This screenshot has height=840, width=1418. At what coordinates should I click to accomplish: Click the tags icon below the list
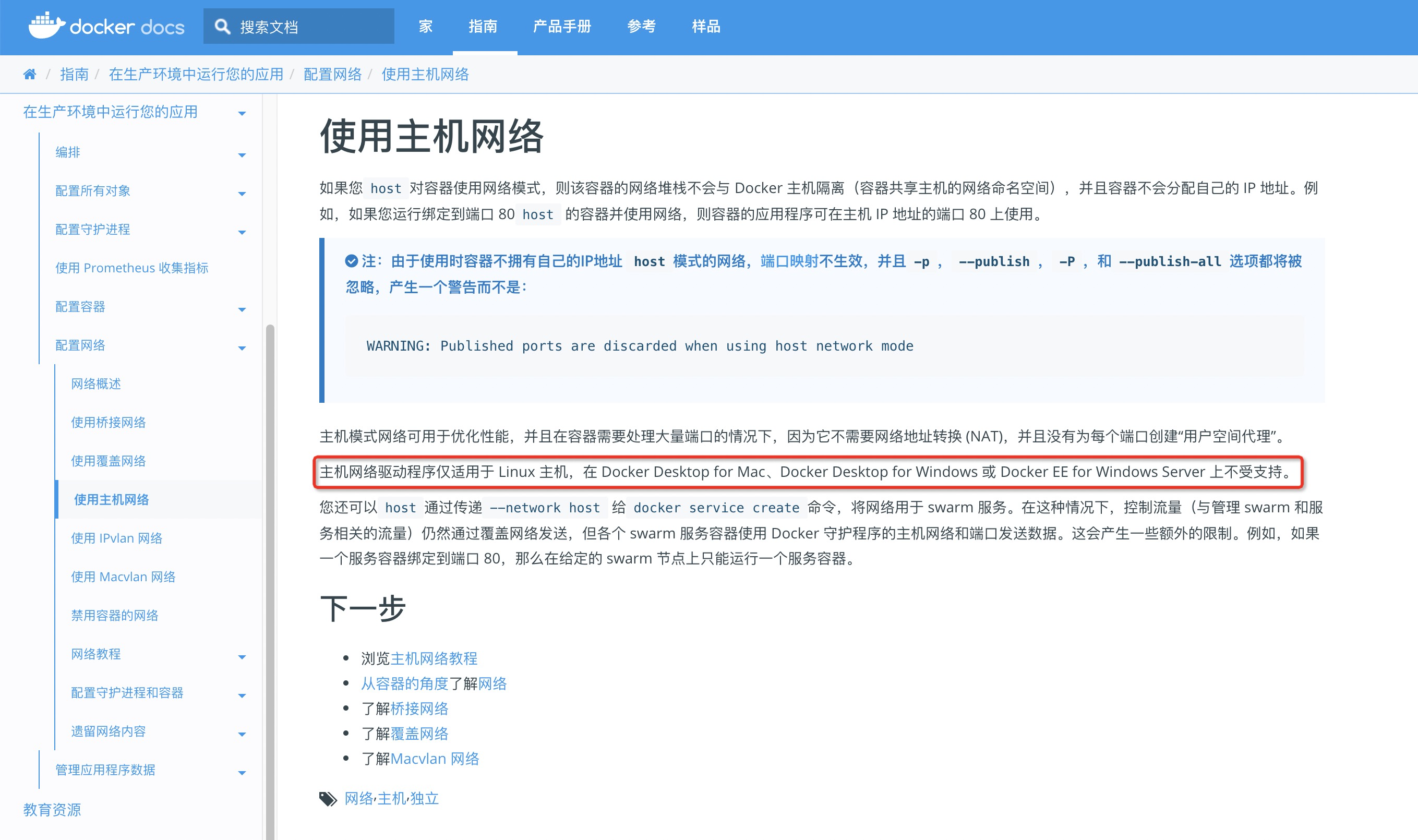pos(328,799)
